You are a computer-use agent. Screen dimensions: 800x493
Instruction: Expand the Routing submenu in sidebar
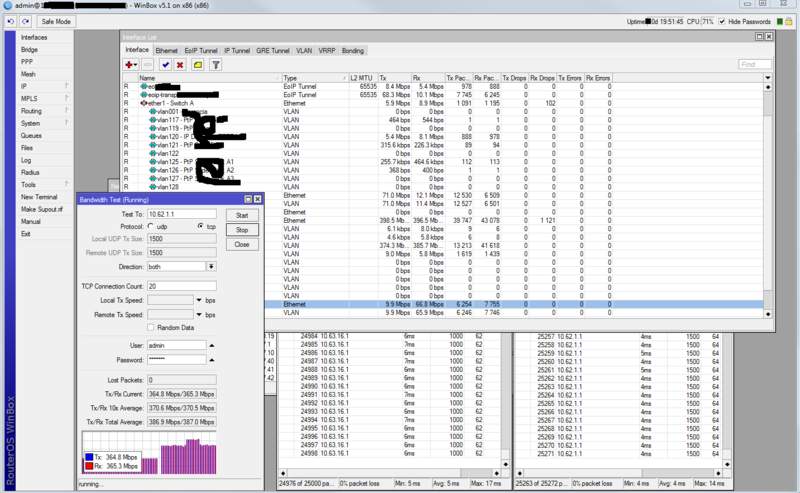pos(66,110)
